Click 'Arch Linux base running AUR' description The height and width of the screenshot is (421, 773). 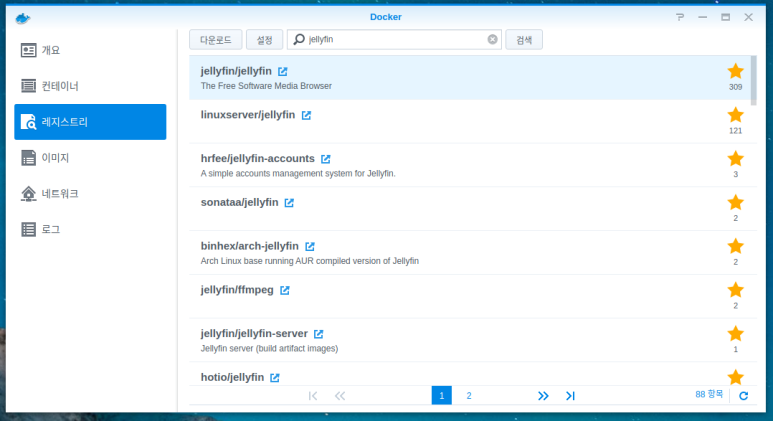[310, 261]
